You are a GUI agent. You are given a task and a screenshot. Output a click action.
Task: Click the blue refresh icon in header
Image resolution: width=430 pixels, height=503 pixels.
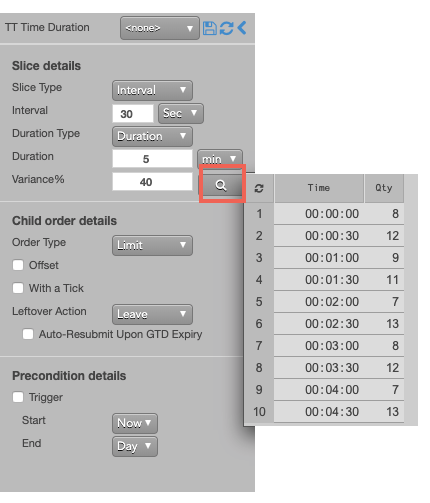[x=226, y=28]
